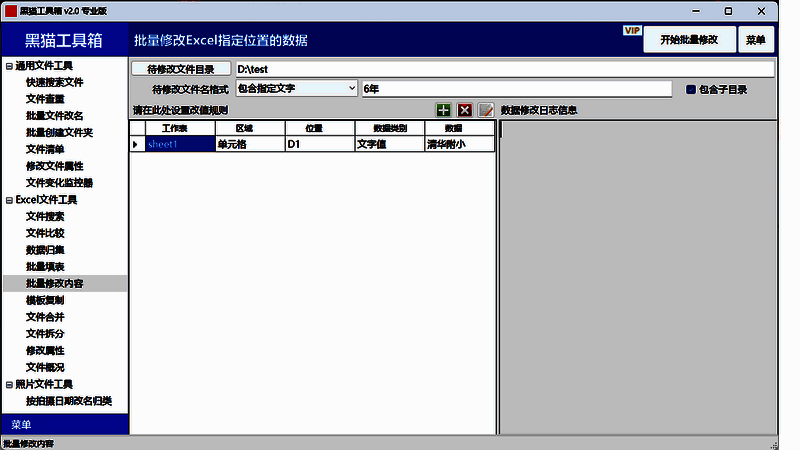Image resolution: width=800 pixels, height=450 pixels.
Task: Open Excel 文件比较 tool
Action: point(45,233)
